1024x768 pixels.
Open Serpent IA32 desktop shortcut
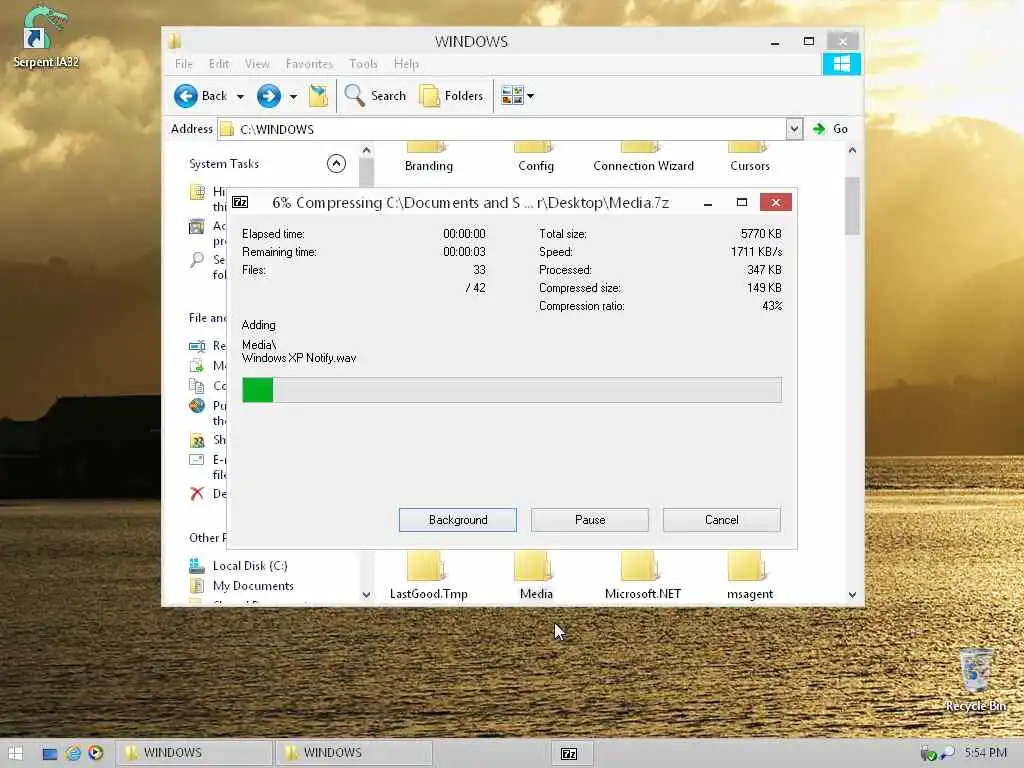46,37
